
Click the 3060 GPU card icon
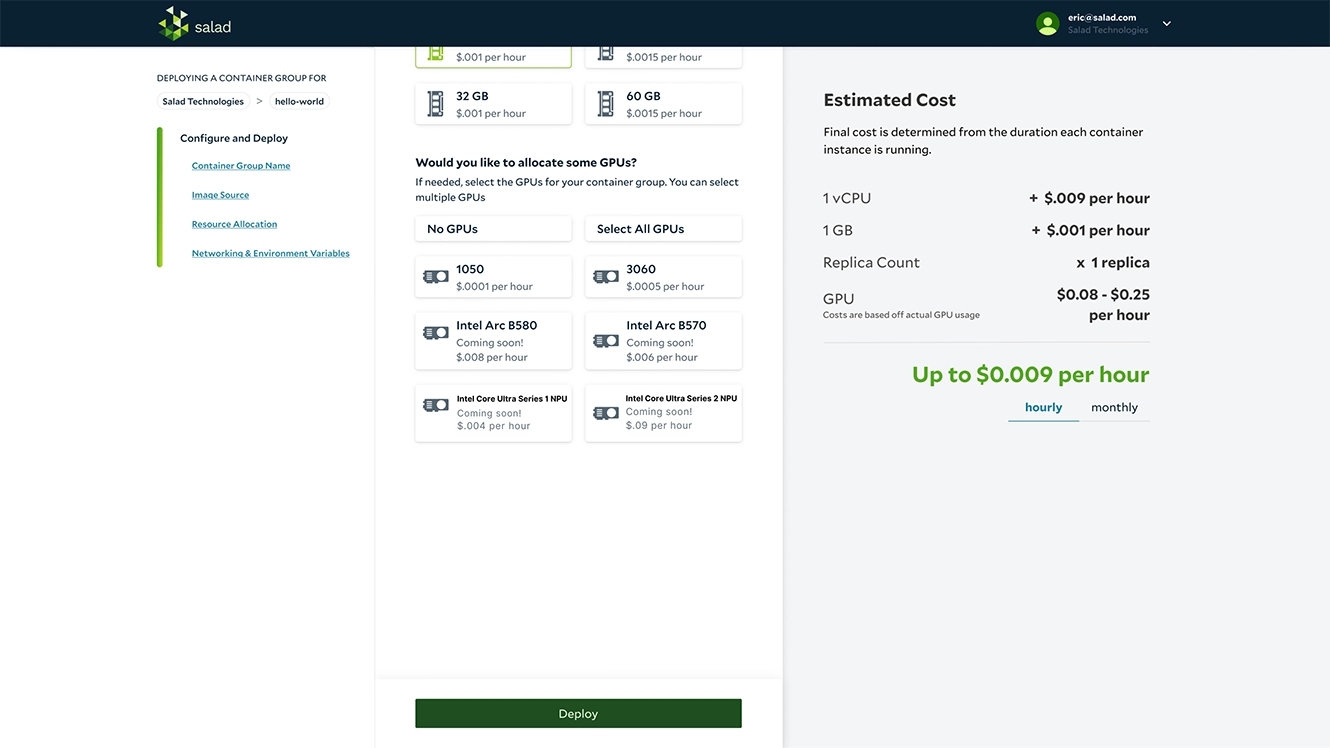(605, 277)
